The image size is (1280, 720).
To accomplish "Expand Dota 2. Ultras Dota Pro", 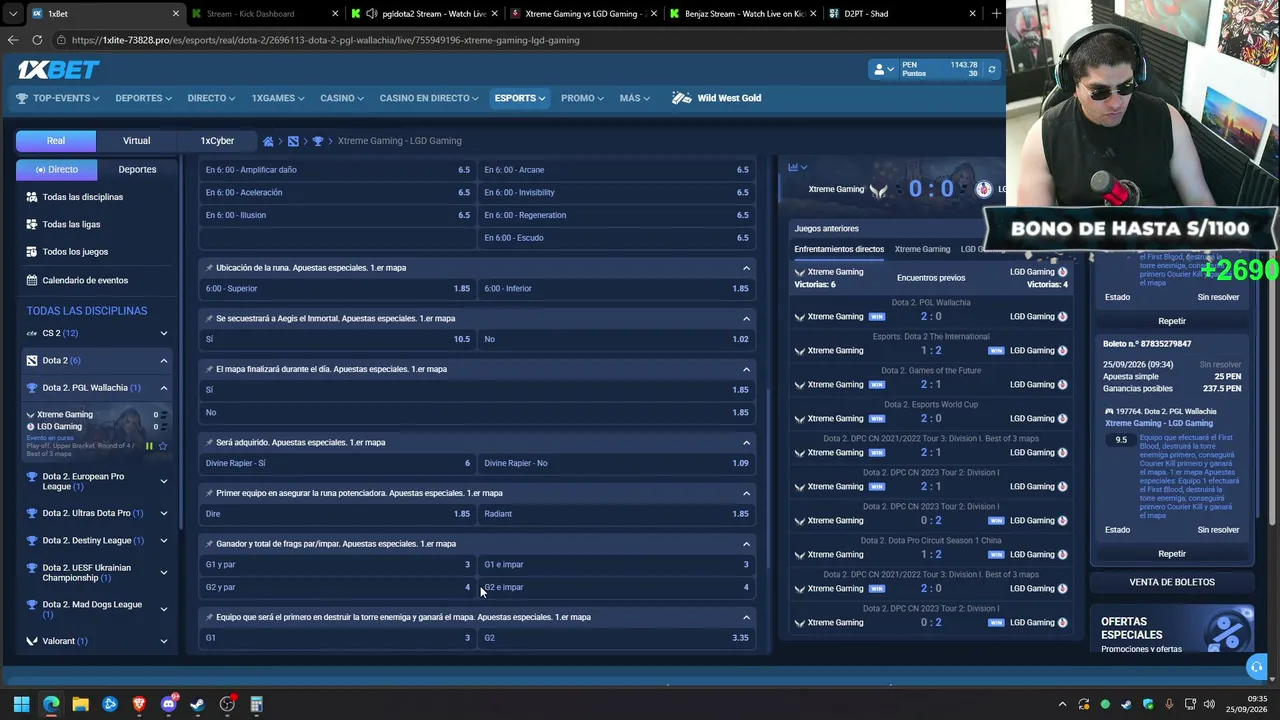I will [164, 513].
